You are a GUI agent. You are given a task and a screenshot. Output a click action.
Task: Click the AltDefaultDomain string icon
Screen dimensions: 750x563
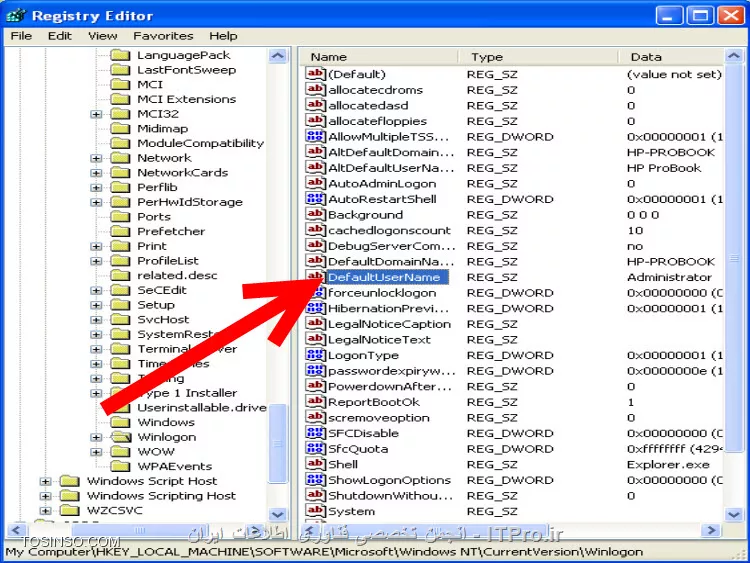pos(315,152)
